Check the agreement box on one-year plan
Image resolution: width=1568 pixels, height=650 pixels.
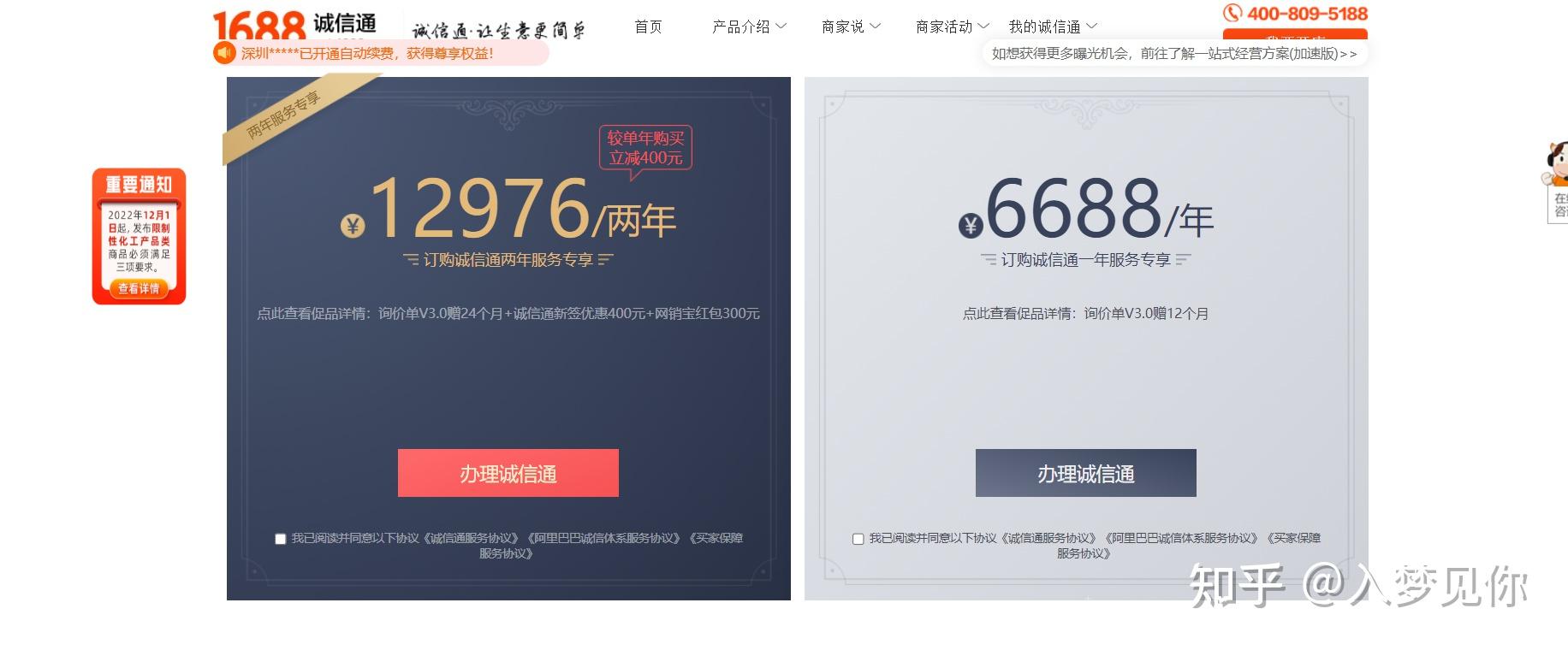(x=858, y=539)
